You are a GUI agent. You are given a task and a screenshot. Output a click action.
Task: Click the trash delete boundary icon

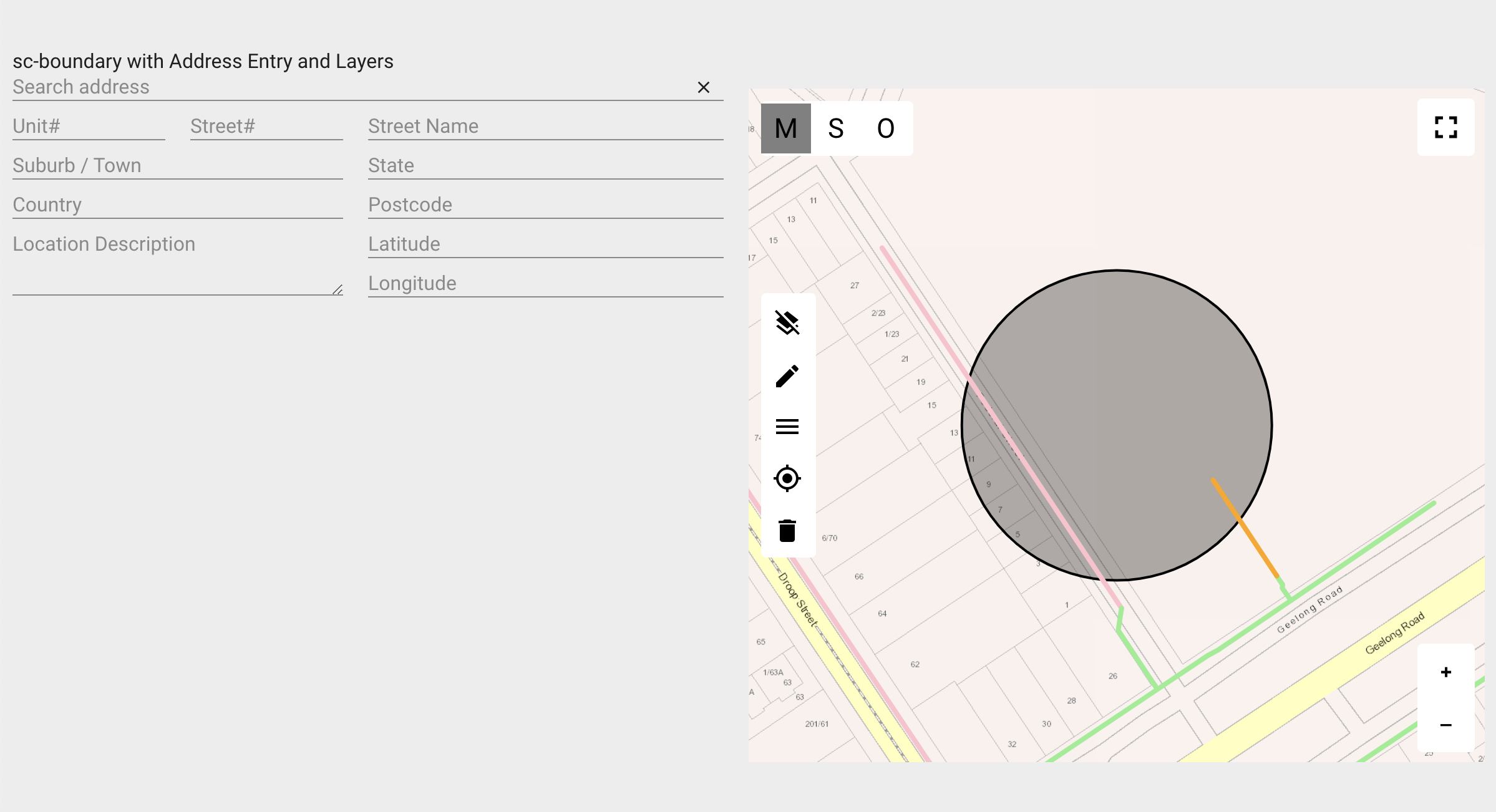[x=787, y=531]
